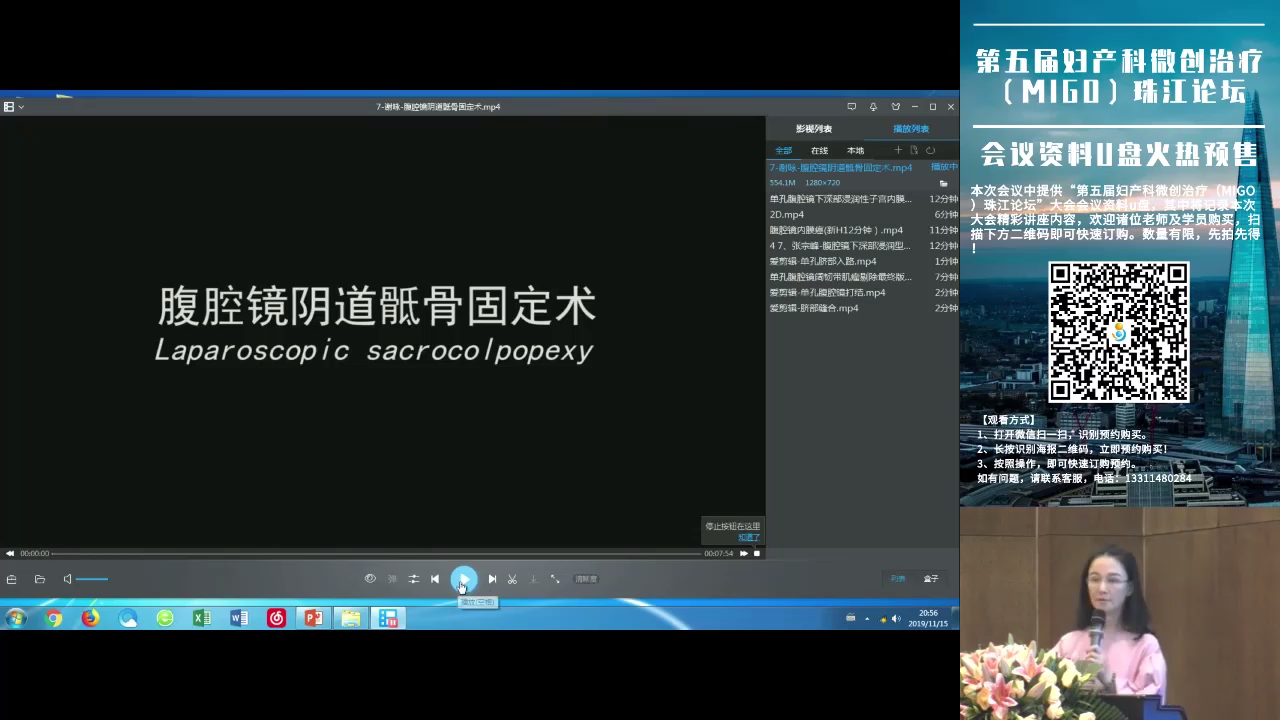The width and height of the screenshot is (1280, 720).
Task: Click the eye-shaped icon in control bar
Action: (x=370, y=578)
